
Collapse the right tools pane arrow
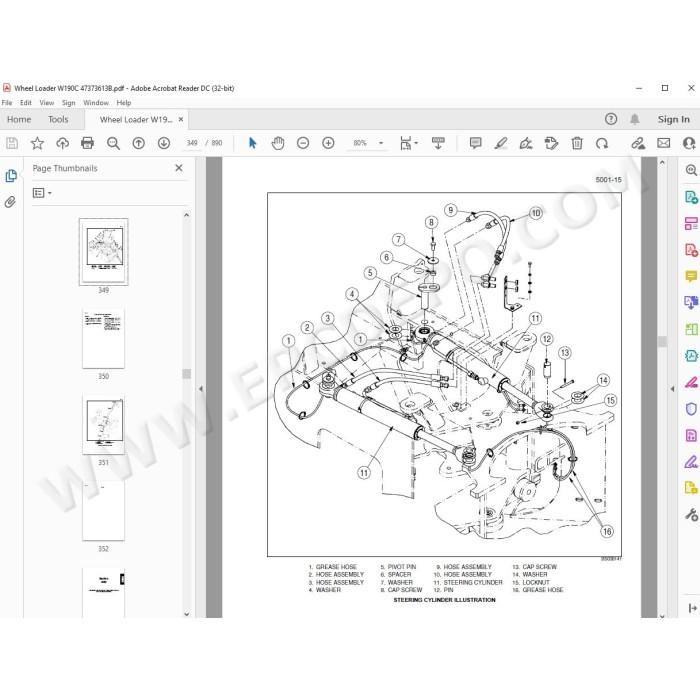[672, 389]
